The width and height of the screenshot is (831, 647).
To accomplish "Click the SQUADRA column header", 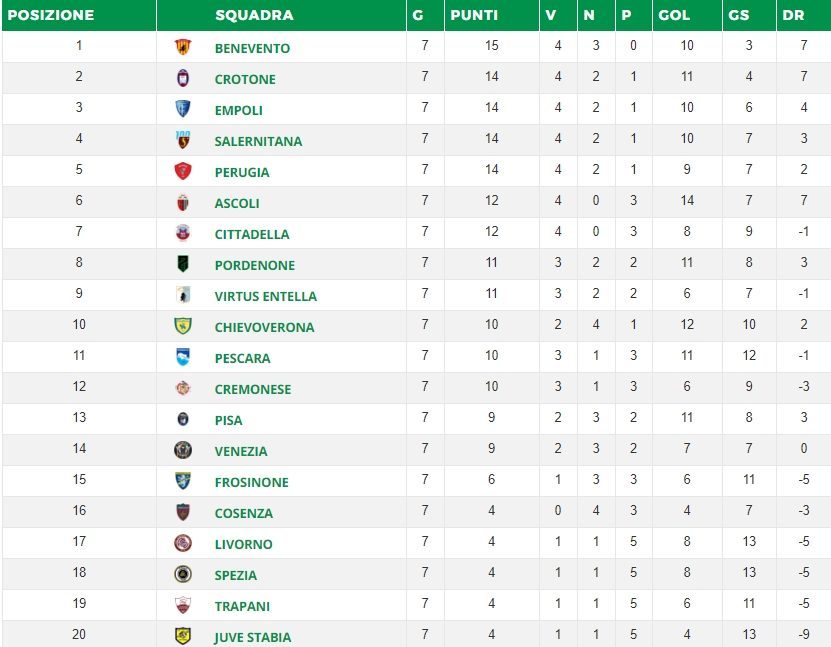I will (254, 15).
